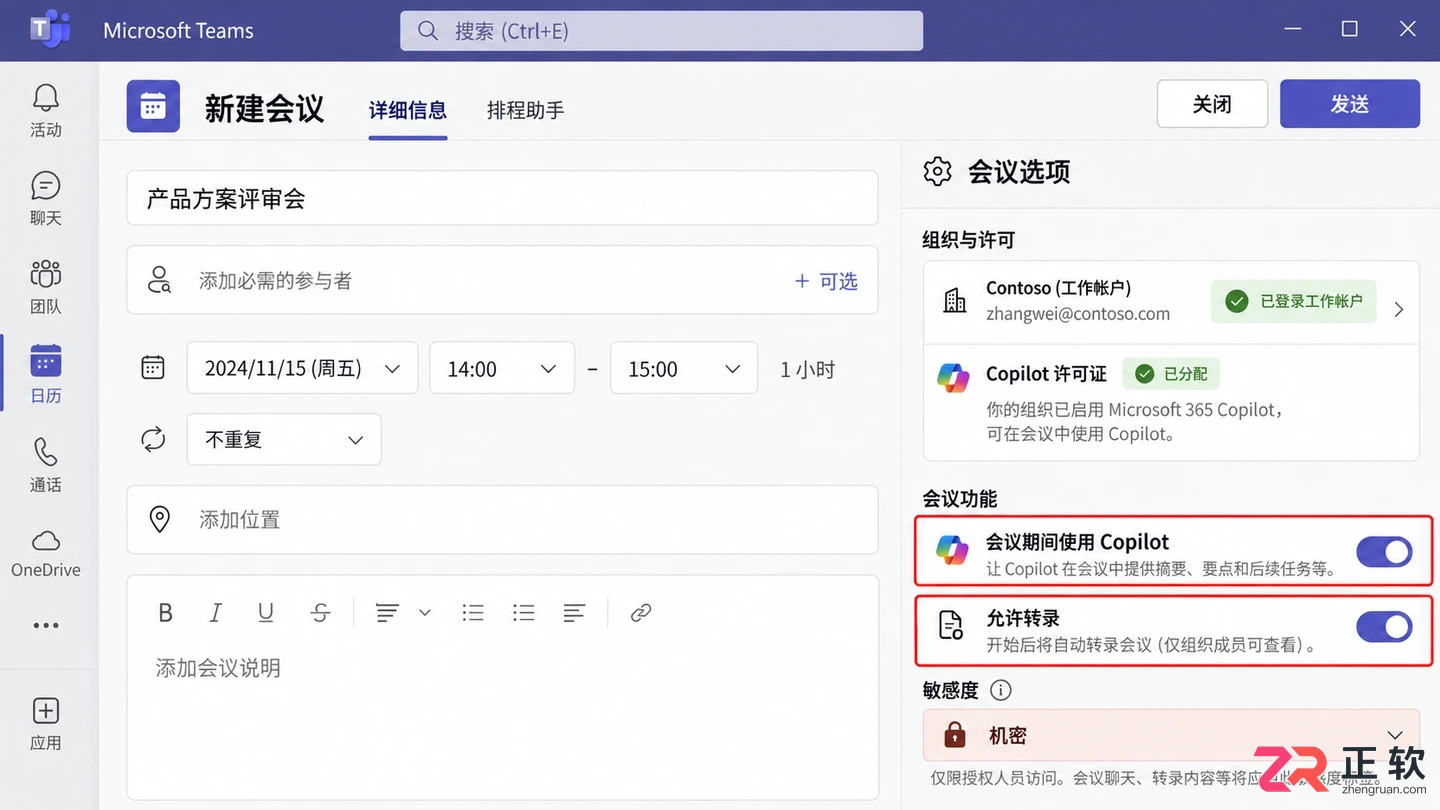Click the 已分配 Copilot license badge

1171,374
